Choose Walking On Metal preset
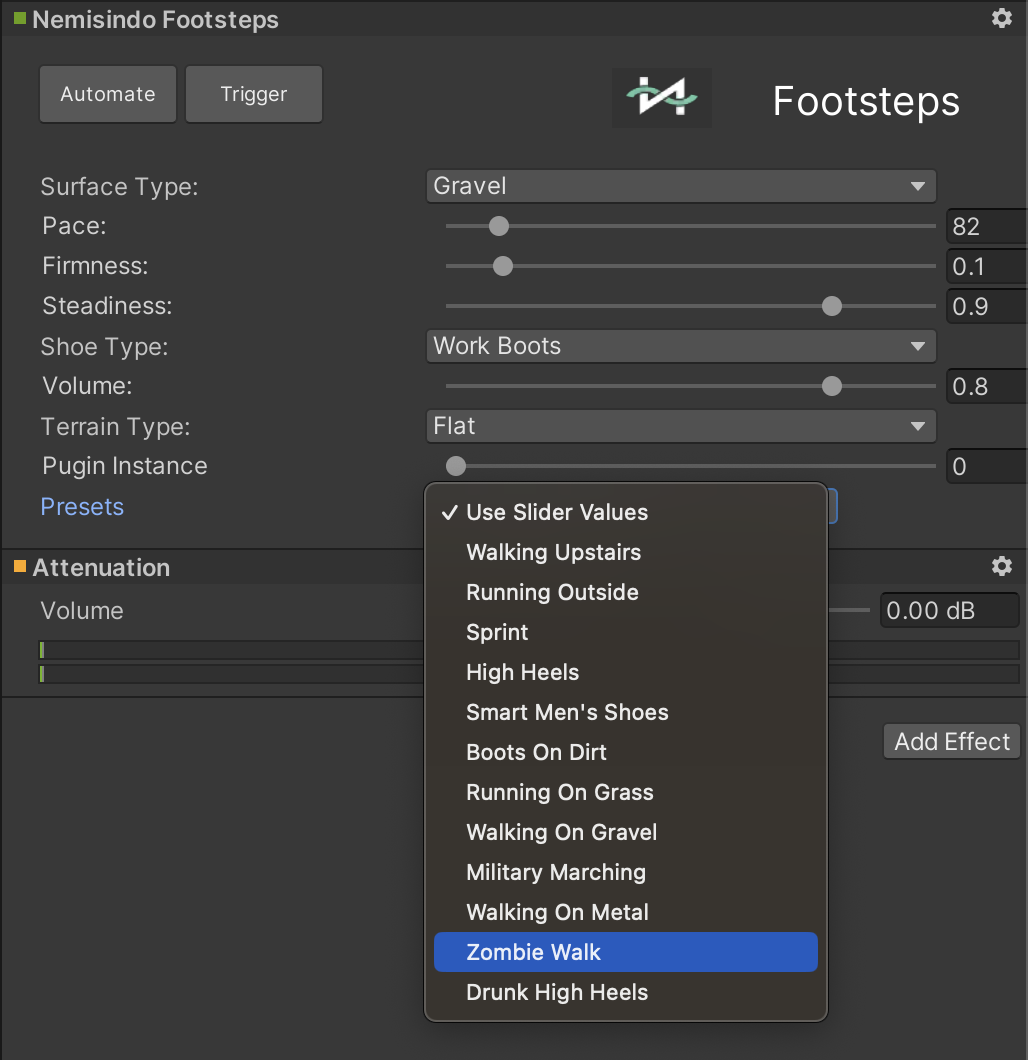The image size is (1028, 1060). coord(625,912)
